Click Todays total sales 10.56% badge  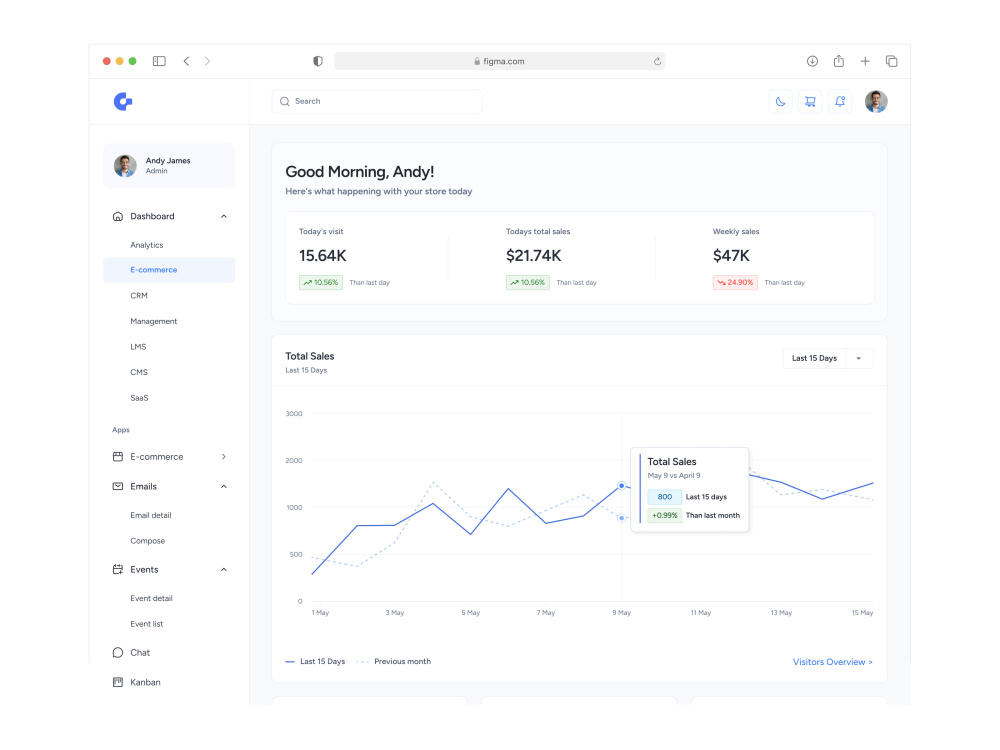pyautogui.click(x=527, y=283)
